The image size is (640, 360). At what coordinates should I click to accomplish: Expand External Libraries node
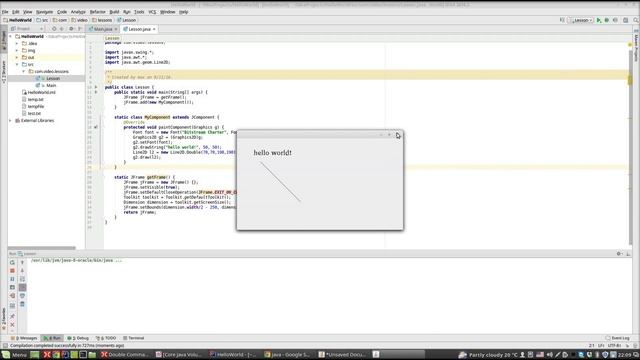click(11, 120)
